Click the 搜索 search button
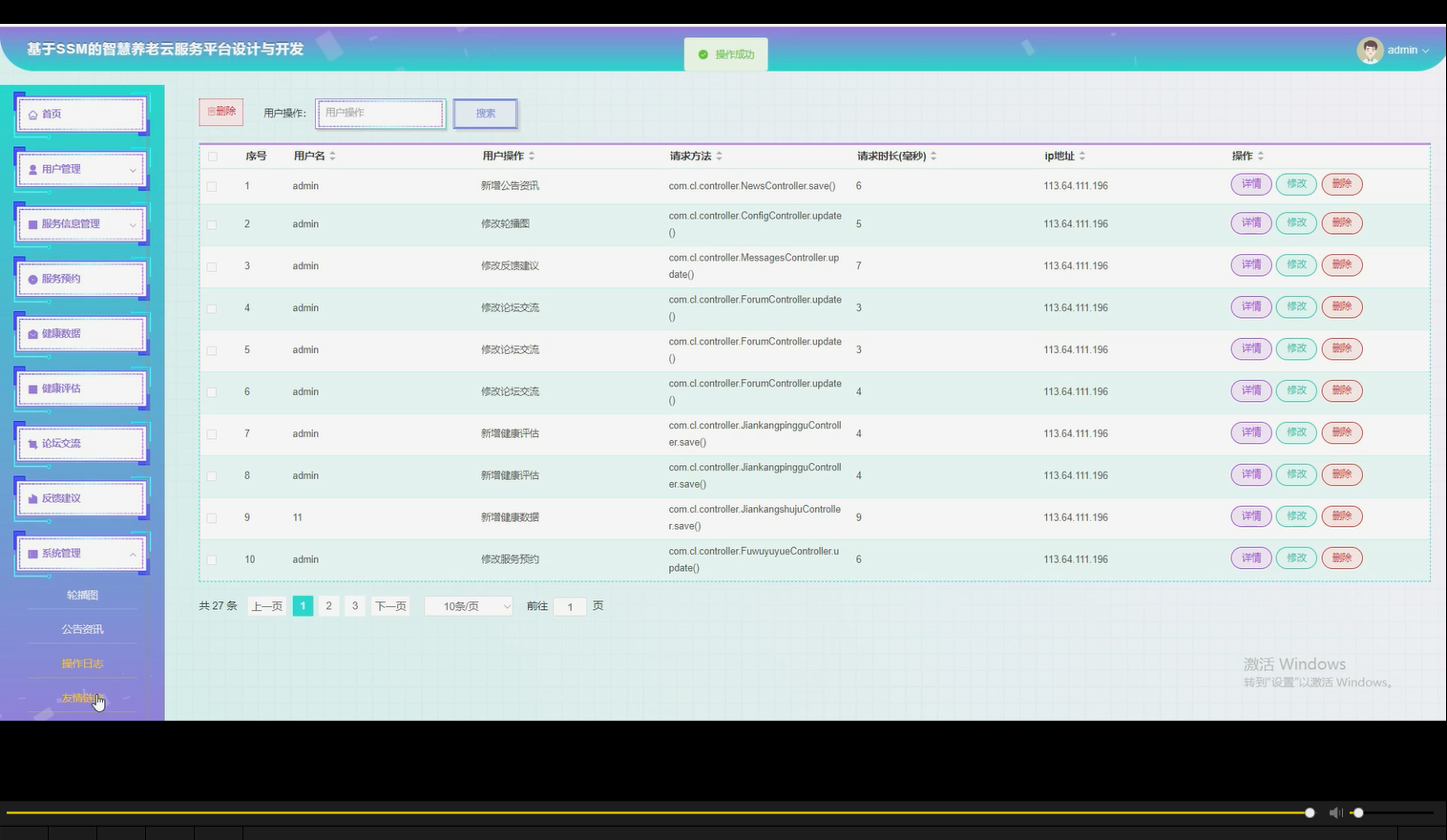This screenshot has height=840, width=1447. coord(485,113)
